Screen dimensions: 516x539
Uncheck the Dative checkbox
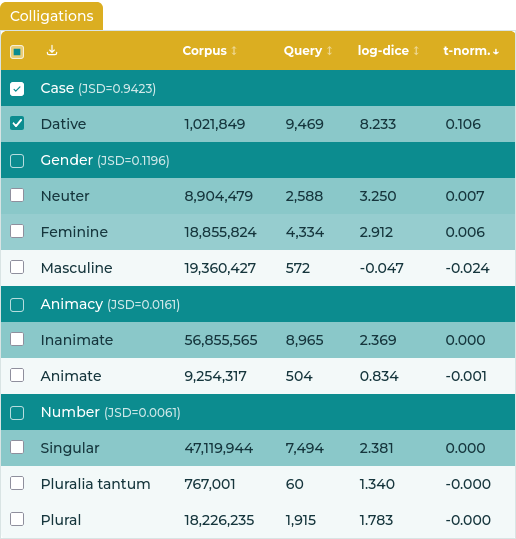tap(17, 123)
